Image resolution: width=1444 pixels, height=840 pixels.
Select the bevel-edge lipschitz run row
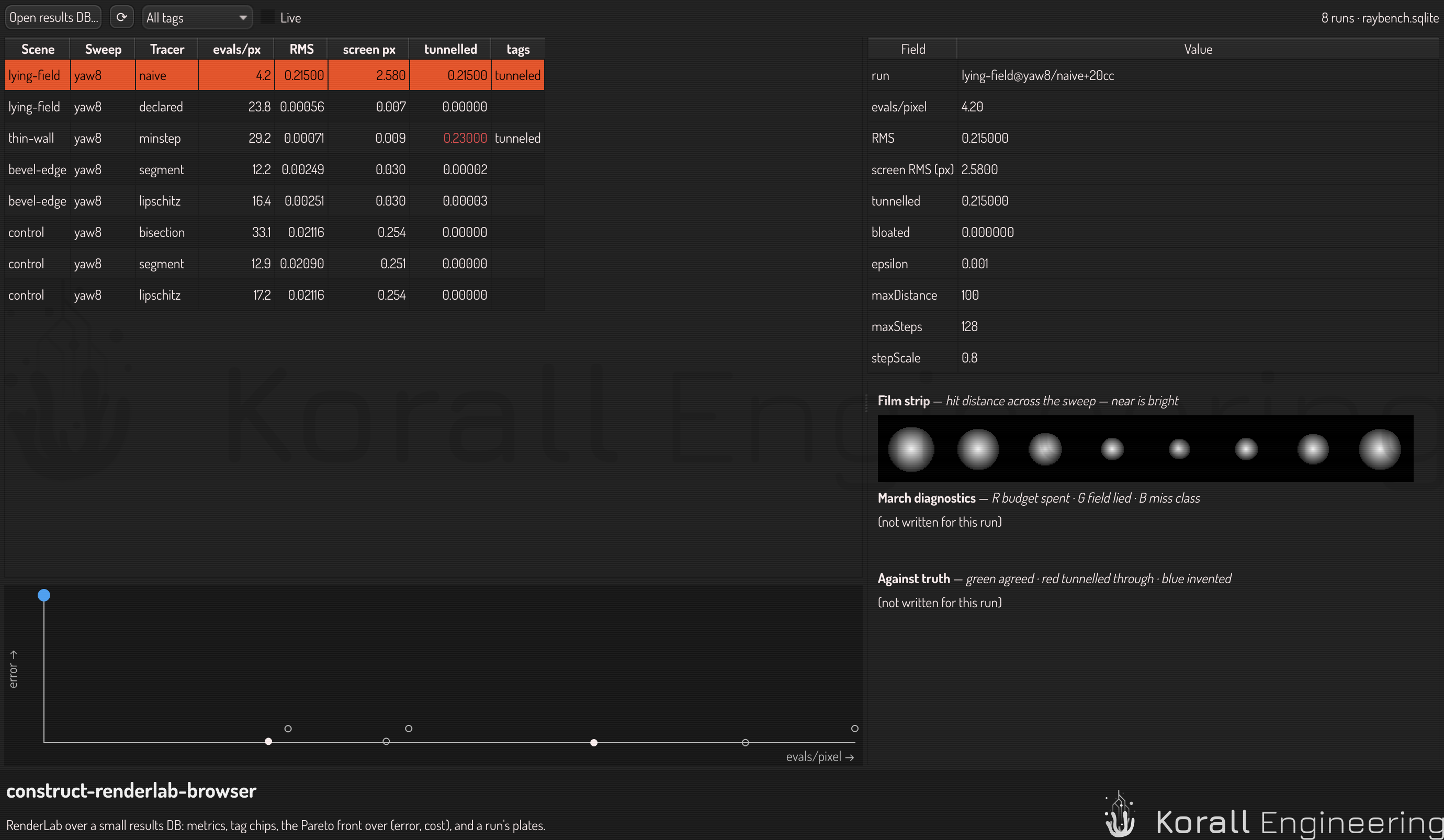point(275,201)
